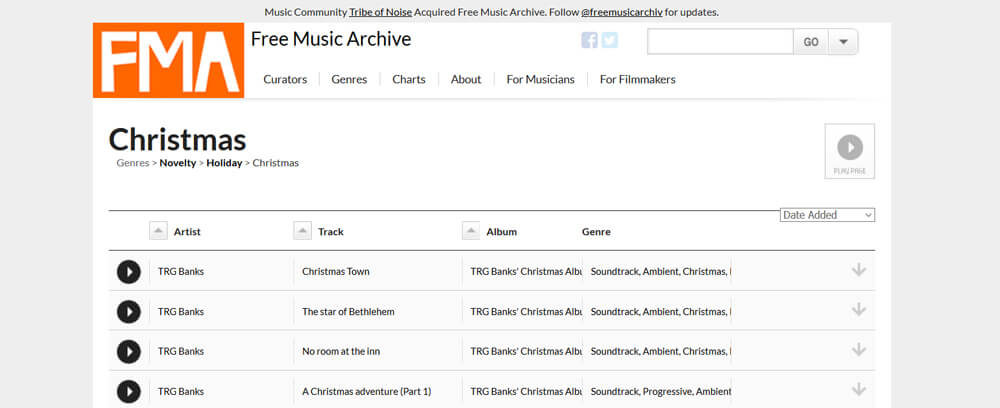Play The star of Bethlehem track
This screenshot has height=408, width=1000.
(x=129, y=312)
